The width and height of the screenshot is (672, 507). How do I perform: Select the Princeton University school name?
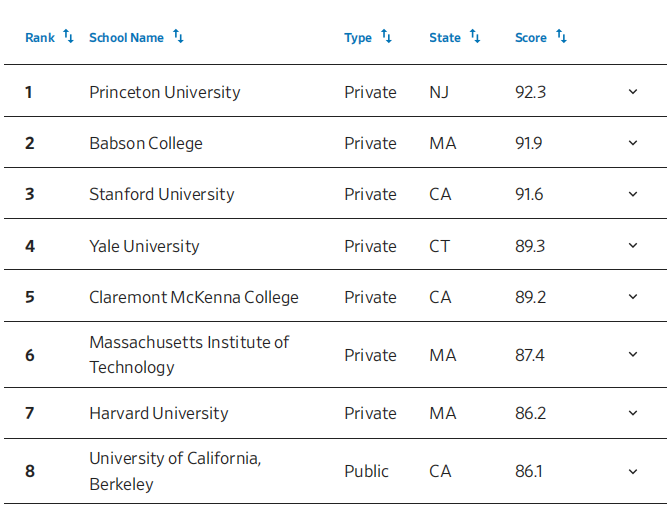pyautogui.click(x=165, y=92)
